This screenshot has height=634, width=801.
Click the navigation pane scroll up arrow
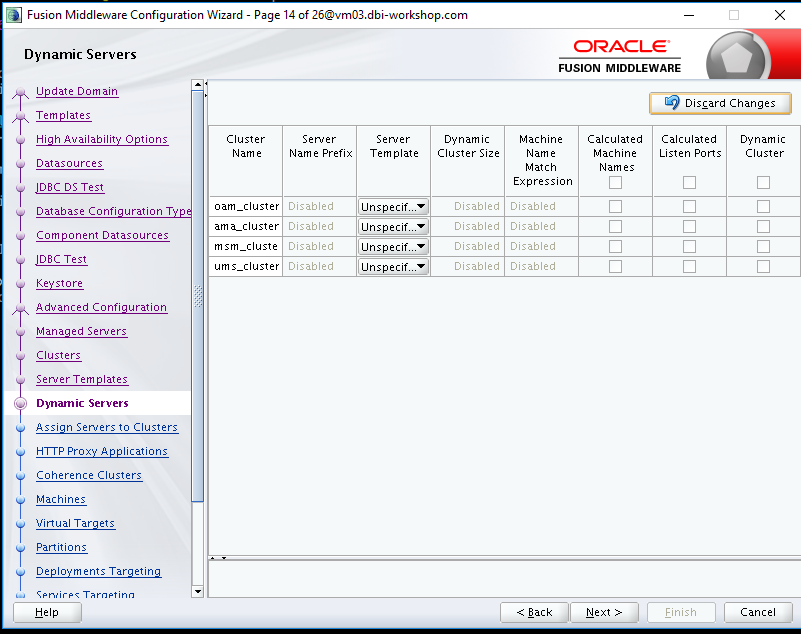point(198,85)
